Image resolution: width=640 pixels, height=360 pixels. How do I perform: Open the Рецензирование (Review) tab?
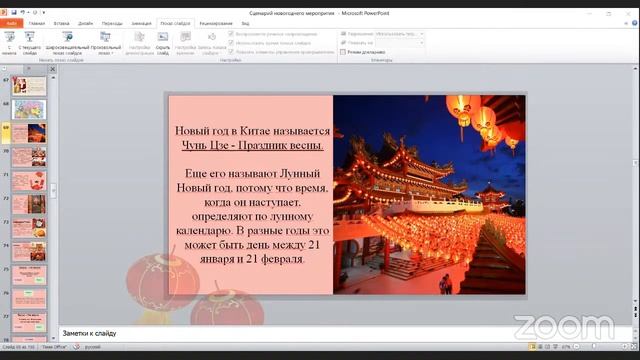pos(216,23)
